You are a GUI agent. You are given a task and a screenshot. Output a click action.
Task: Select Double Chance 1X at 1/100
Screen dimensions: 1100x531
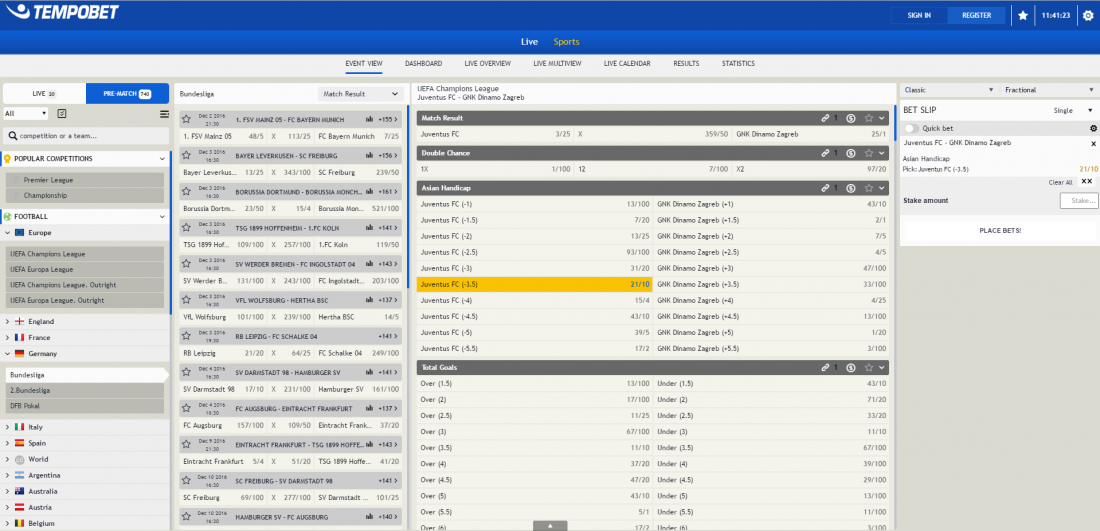click(495, 169)
